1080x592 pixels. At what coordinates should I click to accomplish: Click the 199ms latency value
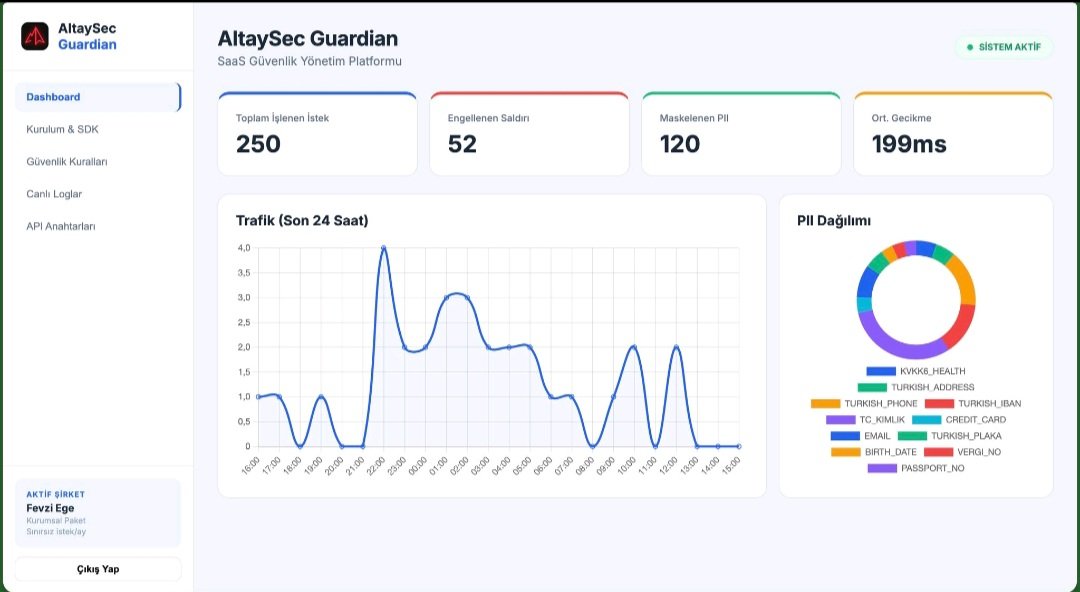point(909,144)
